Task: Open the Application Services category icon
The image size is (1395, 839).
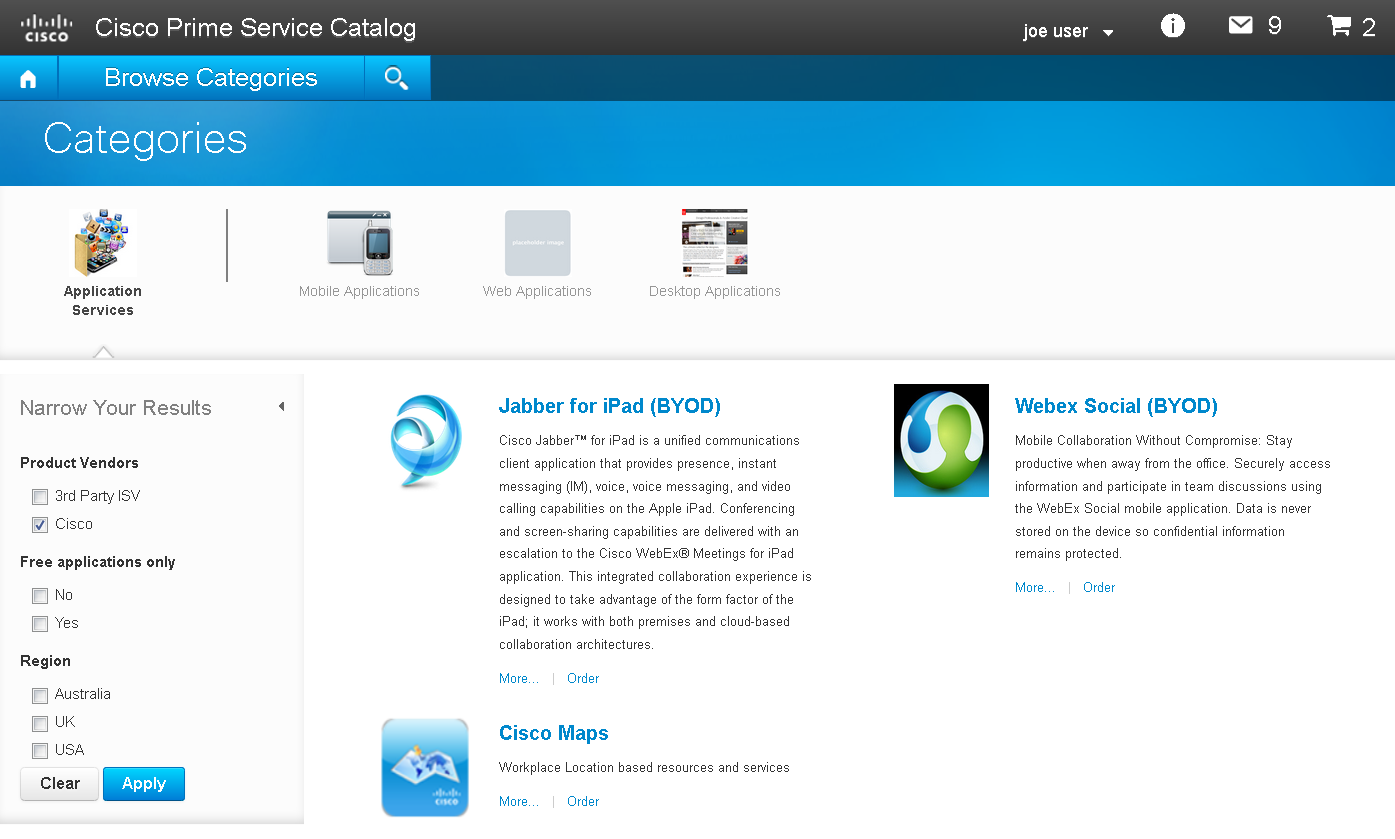Action: click(x=102, y=241)
